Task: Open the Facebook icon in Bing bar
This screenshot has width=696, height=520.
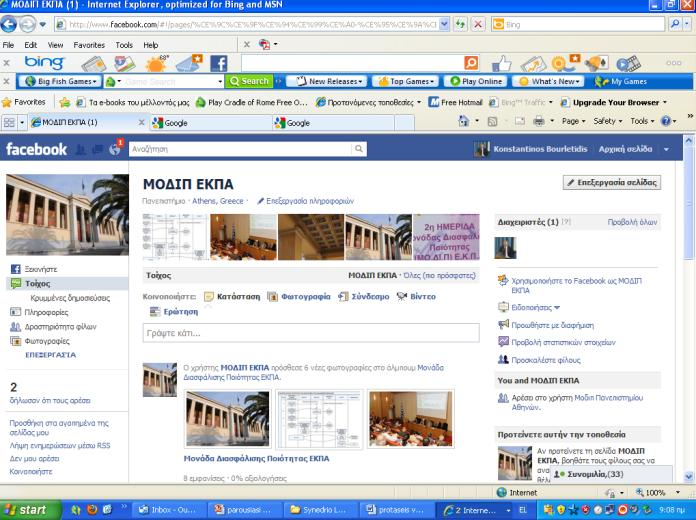Action: click(x=218, y=64)
